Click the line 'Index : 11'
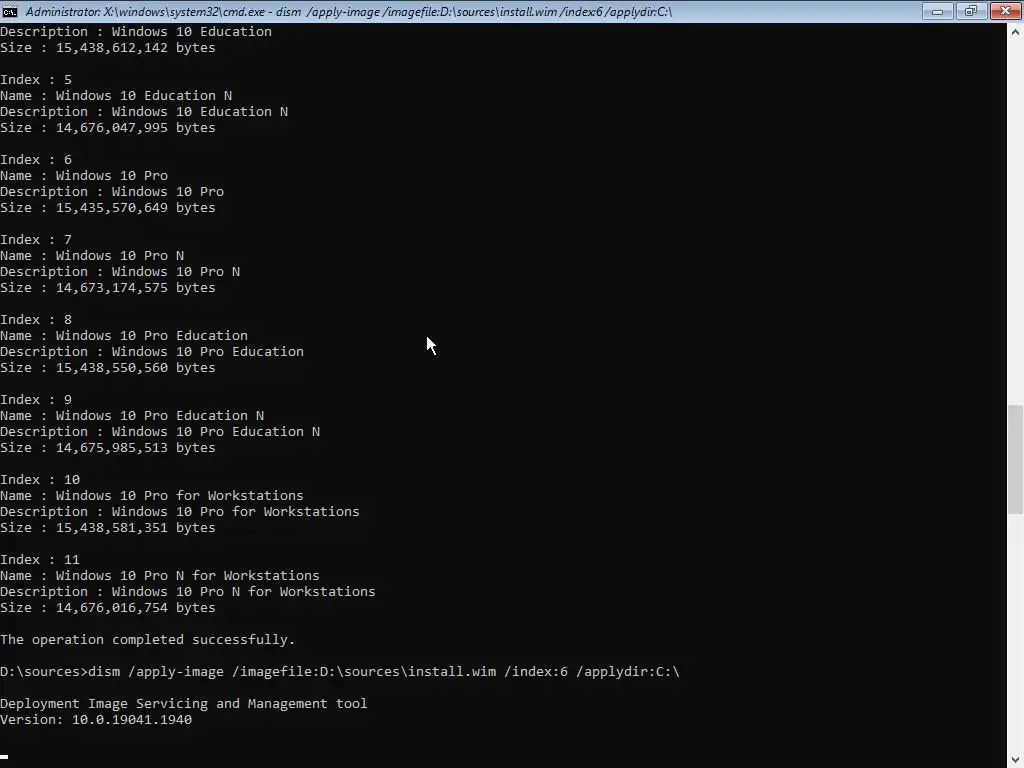The image size is (1024, 768). point(40,560)
